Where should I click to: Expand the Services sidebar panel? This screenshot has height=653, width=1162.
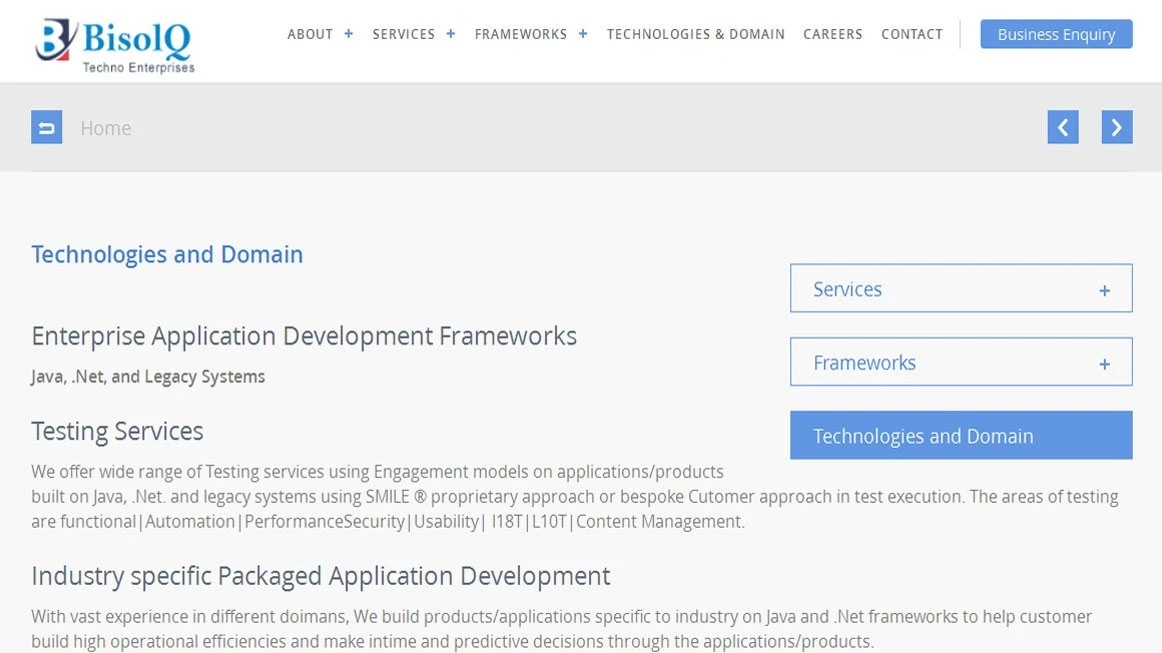pos(1104,289)
